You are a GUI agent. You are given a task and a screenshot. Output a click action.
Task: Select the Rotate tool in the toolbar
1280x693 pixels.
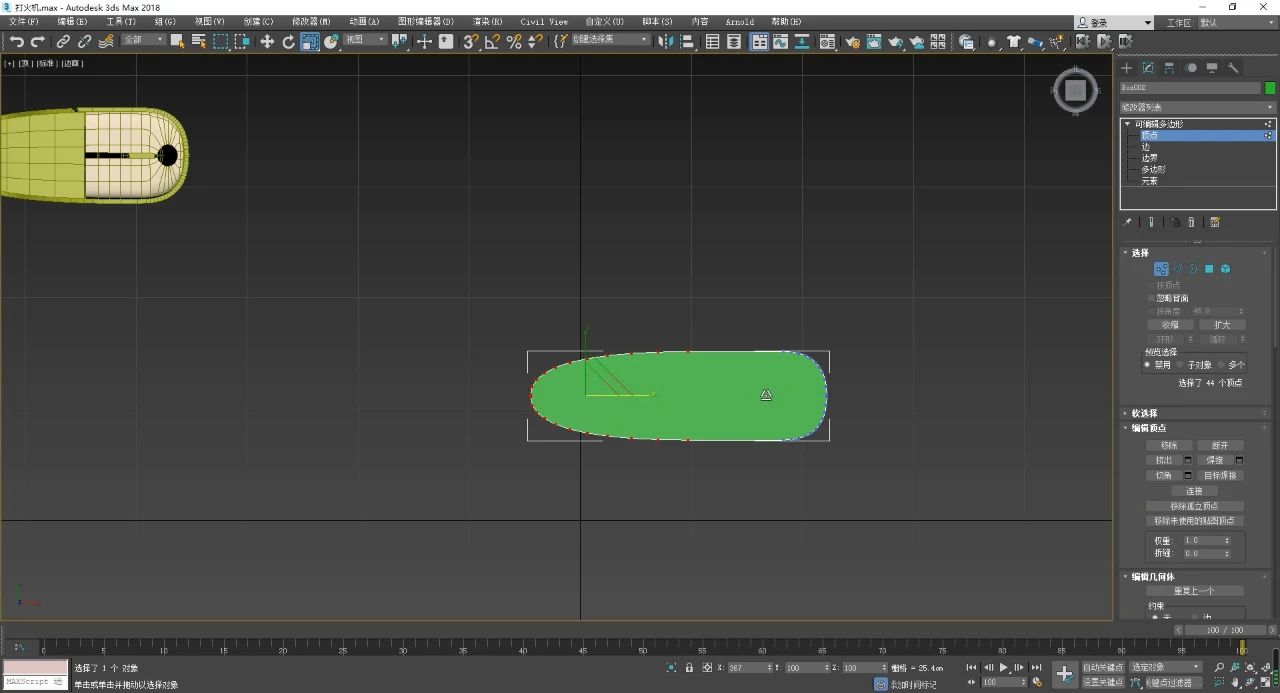(288, 41)
